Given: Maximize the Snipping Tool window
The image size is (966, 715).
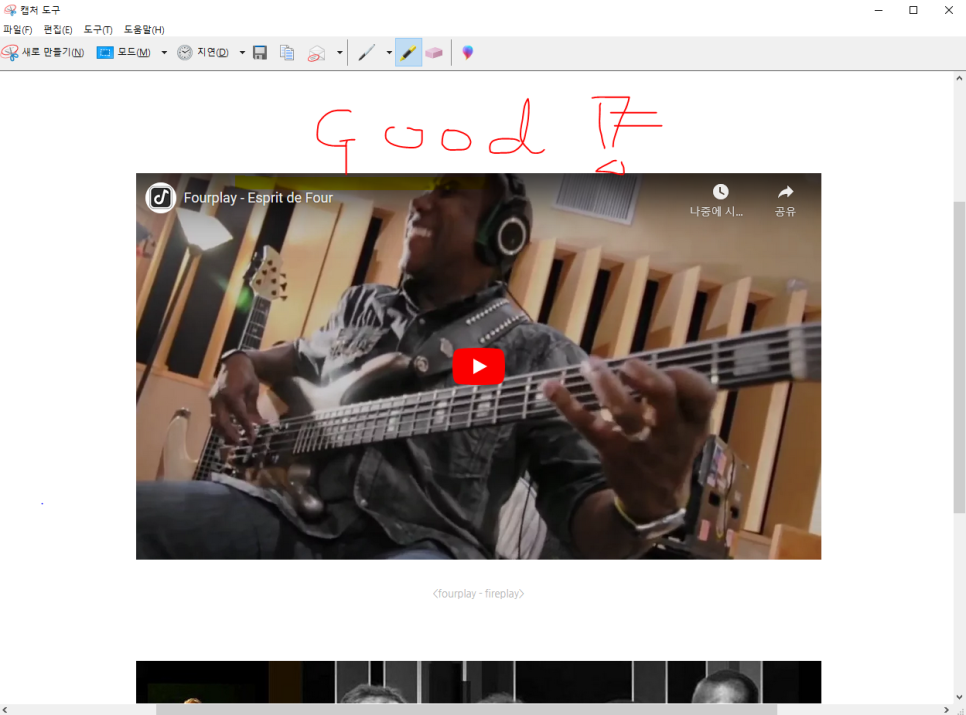Looking at the screenshot, I should [913, 10].
